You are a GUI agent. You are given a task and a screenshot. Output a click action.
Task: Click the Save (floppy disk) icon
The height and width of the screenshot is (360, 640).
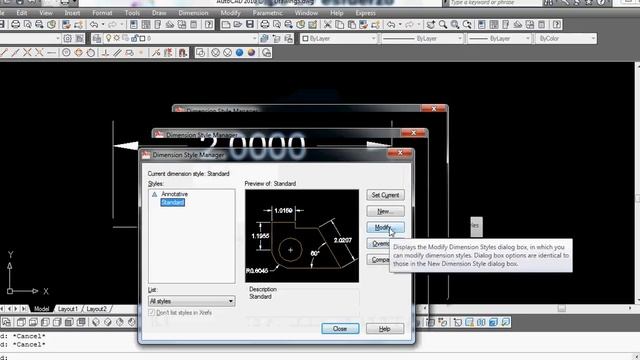point(249,24)
